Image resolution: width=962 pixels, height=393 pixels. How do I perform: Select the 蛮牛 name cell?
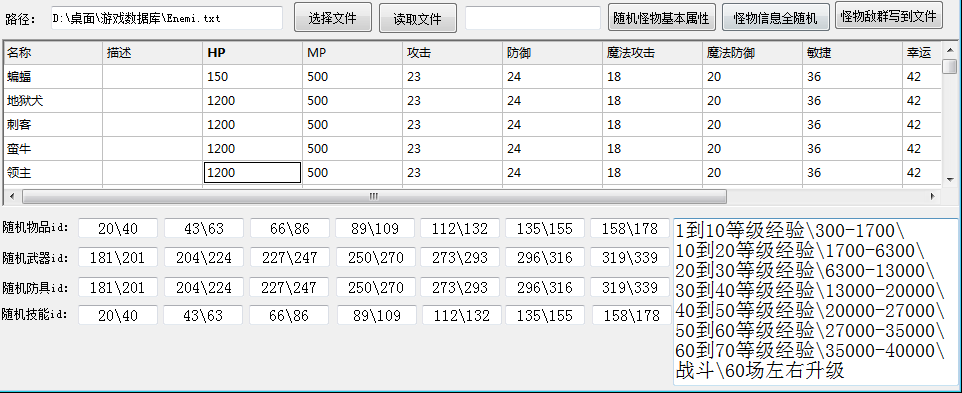(53, 148)
